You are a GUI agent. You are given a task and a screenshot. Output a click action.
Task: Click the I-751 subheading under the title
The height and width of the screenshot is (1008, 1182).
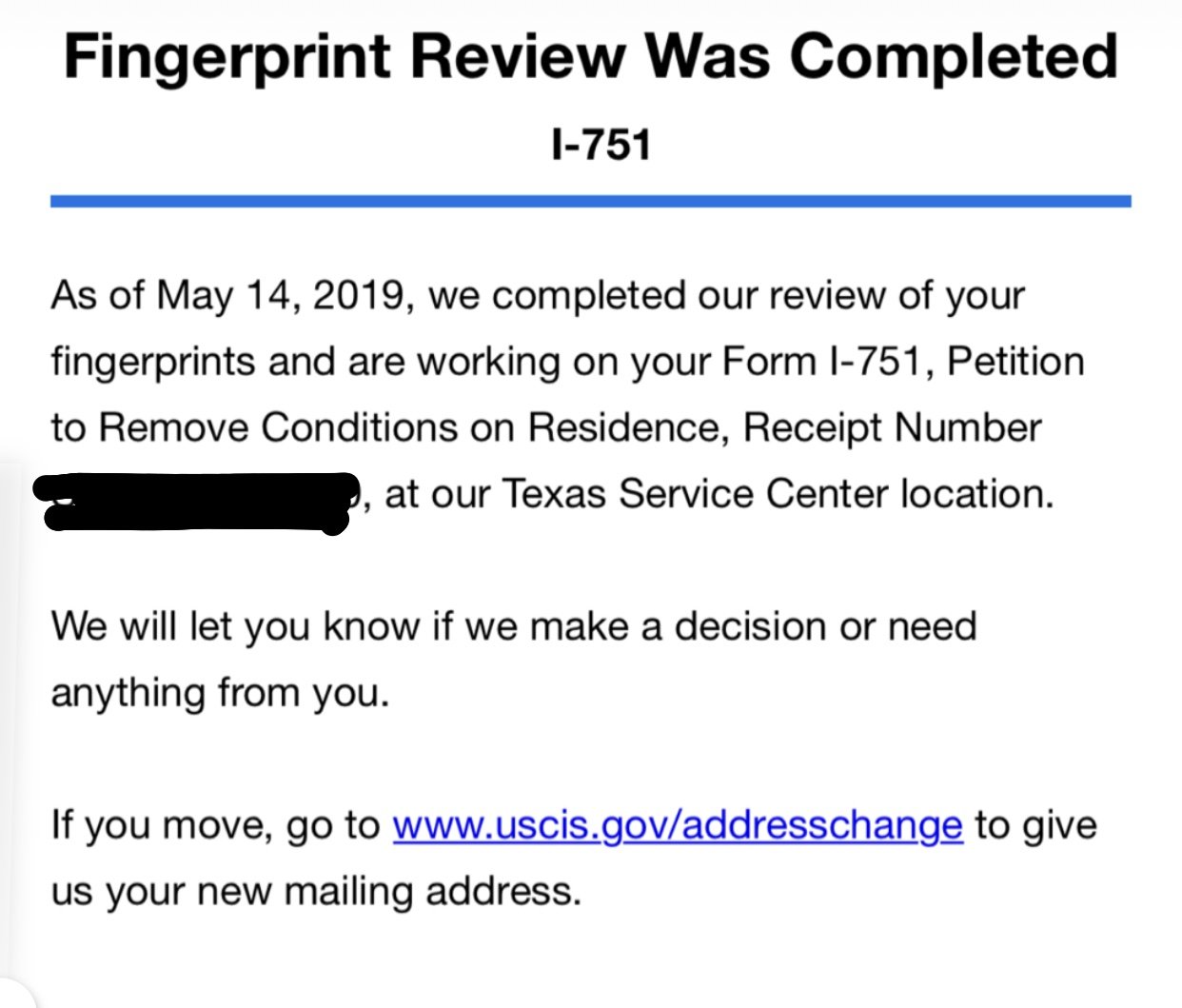[601, 146]
